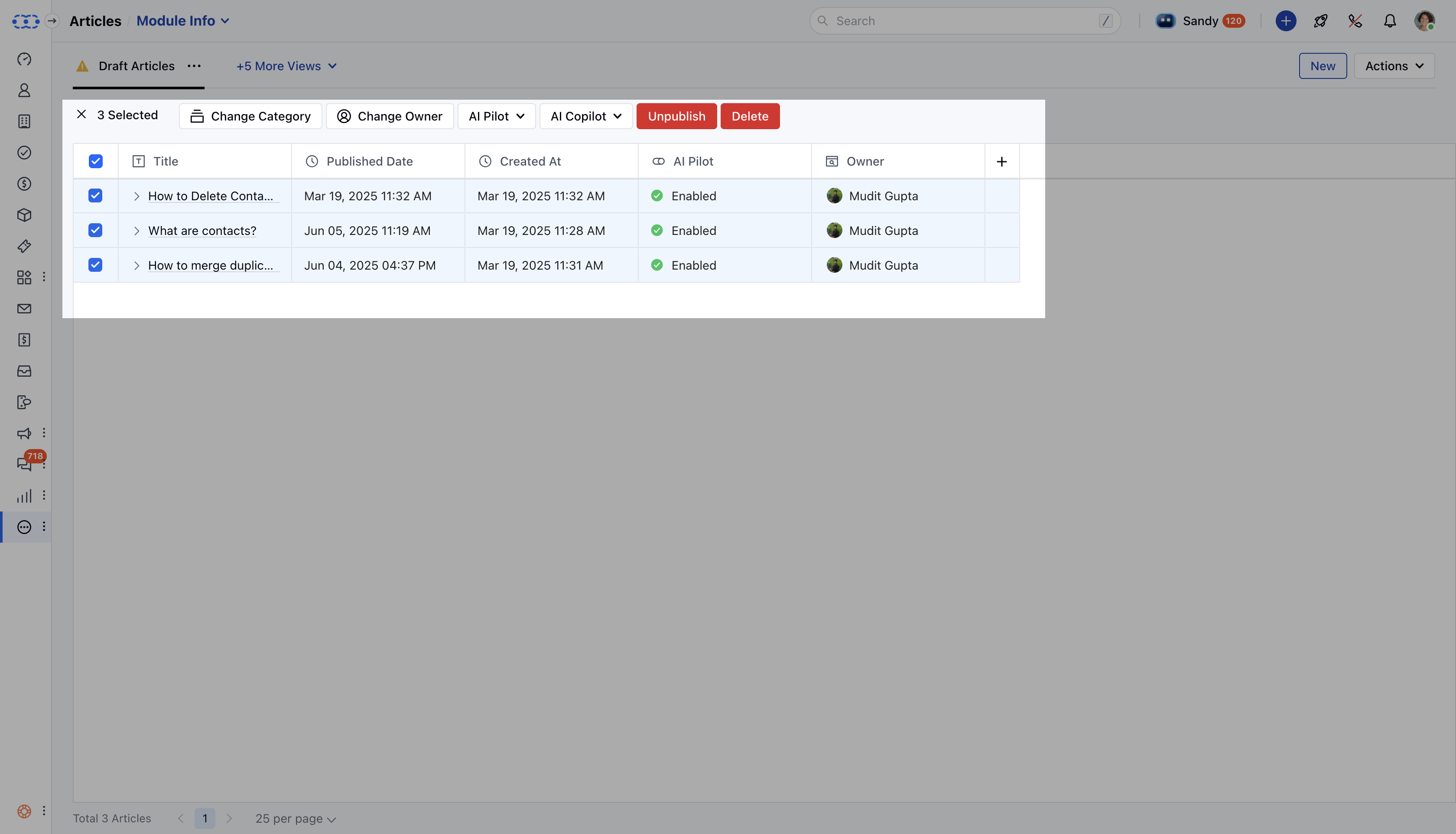Open the conversations icon with 718 badge
Screen dimensions: 1456x834
pyautogui.click(x=24, y=463)
